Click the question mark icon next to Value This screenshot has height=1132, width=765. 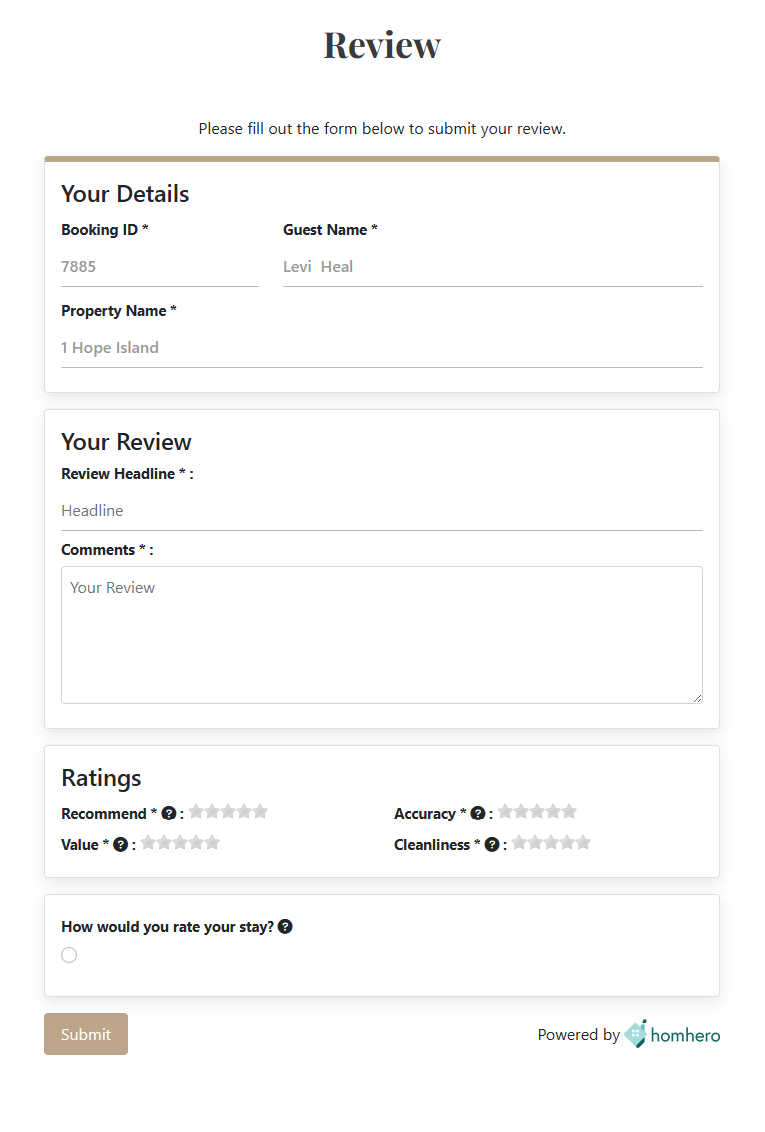(x=121, y=844)
